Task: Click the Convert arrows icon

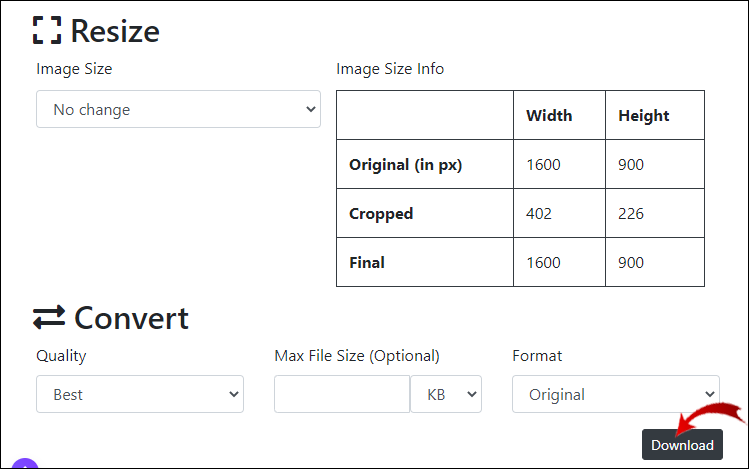Action: click(49, 318)
